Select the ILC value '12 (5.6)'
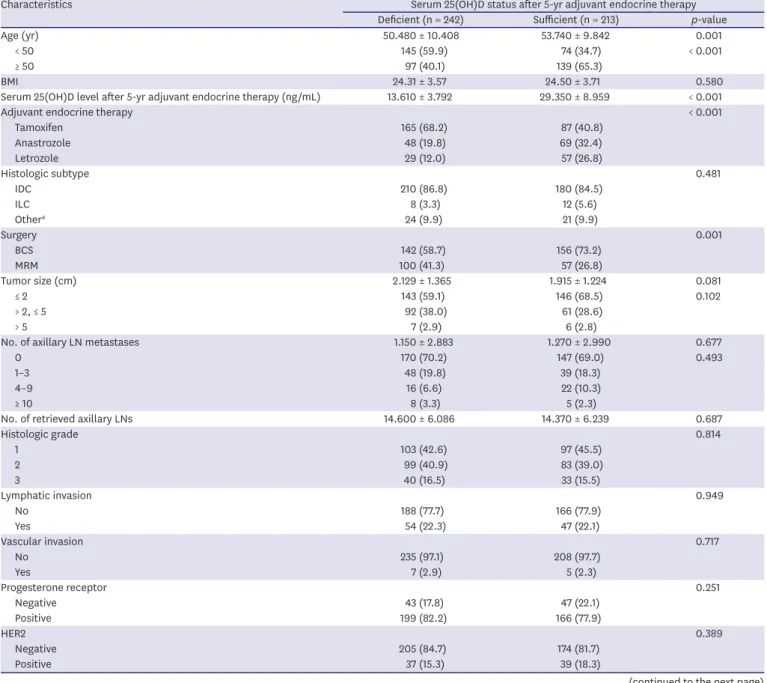The image size is (767, 683). point(579,205)
